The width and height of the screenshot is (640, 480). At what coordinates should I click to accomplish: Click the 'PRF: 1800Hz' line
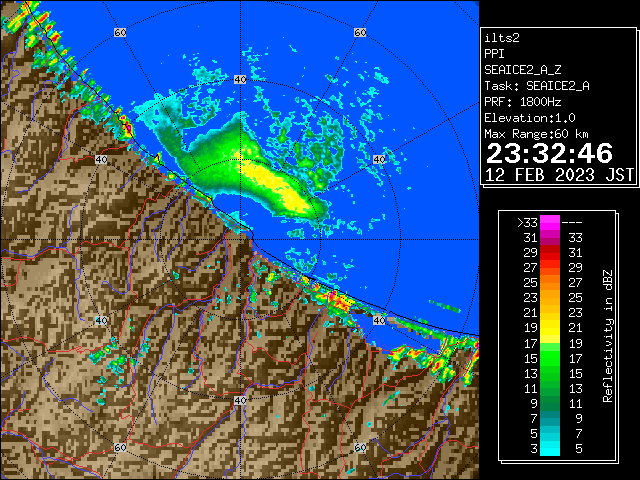523,102
